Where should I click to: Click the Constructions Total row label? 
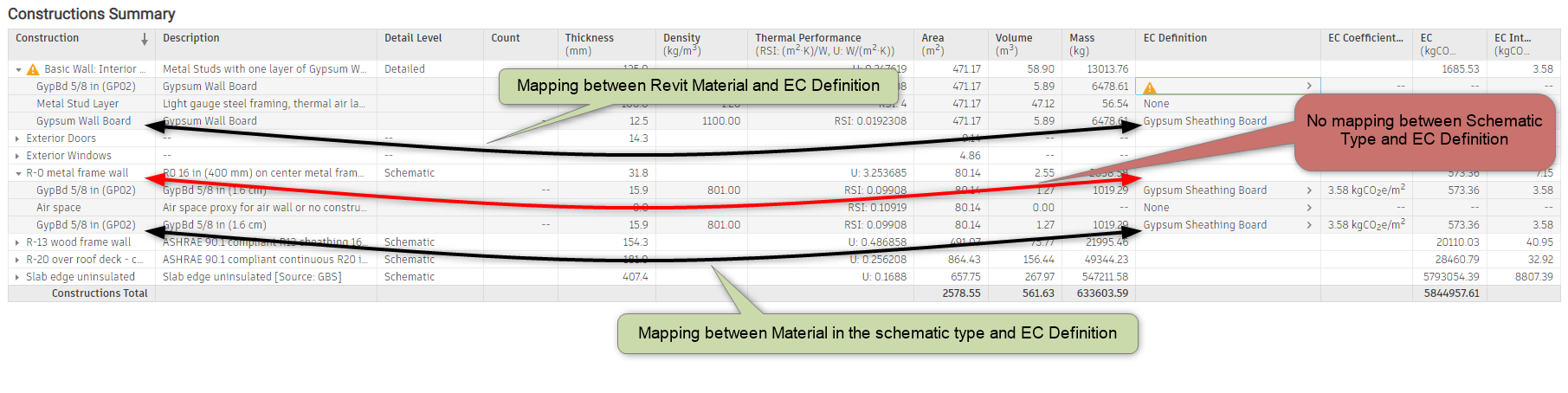[100, 293]
